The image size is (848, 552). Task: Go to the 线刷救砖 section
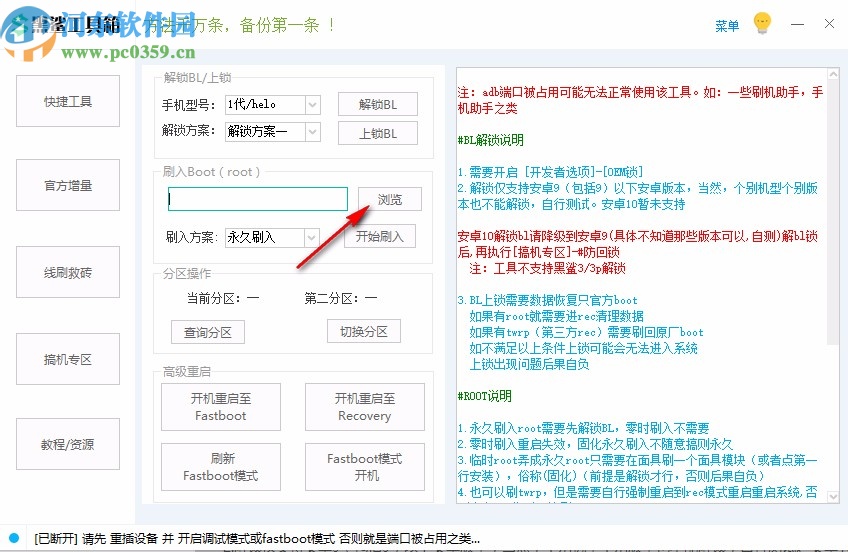(68, 272)
